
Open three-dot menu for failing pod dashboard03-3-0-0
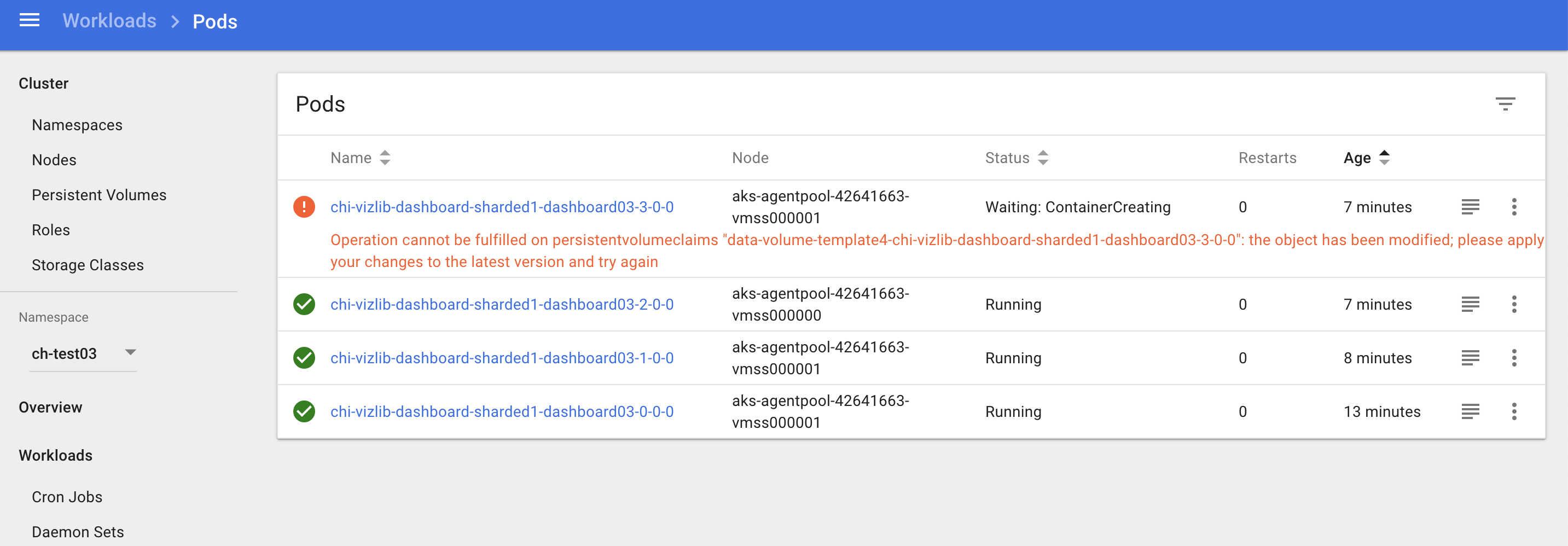(1514, 207)
